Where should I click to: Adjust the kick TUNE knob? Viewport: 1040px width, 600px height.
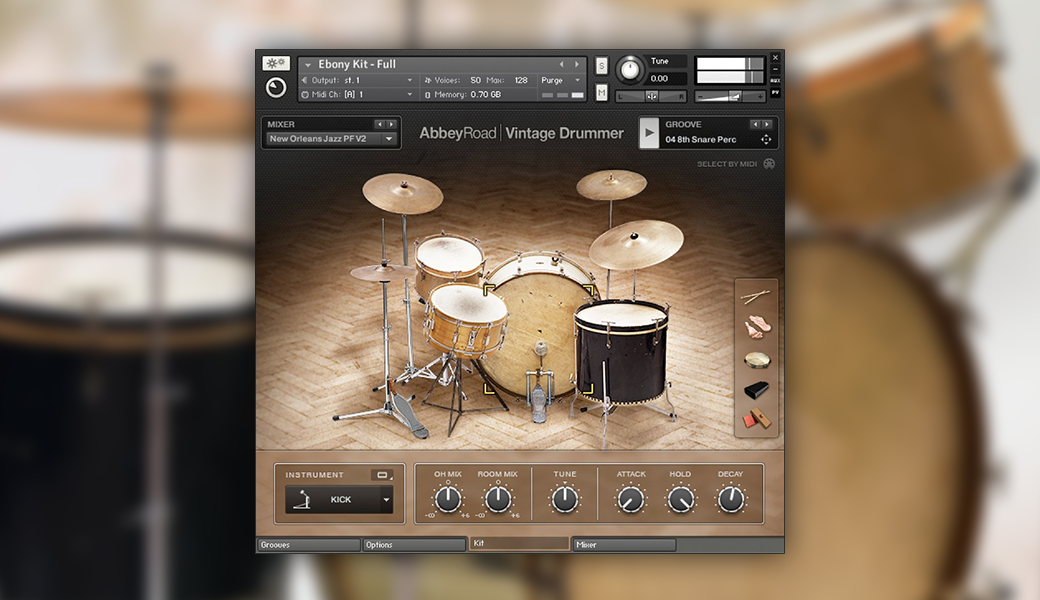(564, 499)
